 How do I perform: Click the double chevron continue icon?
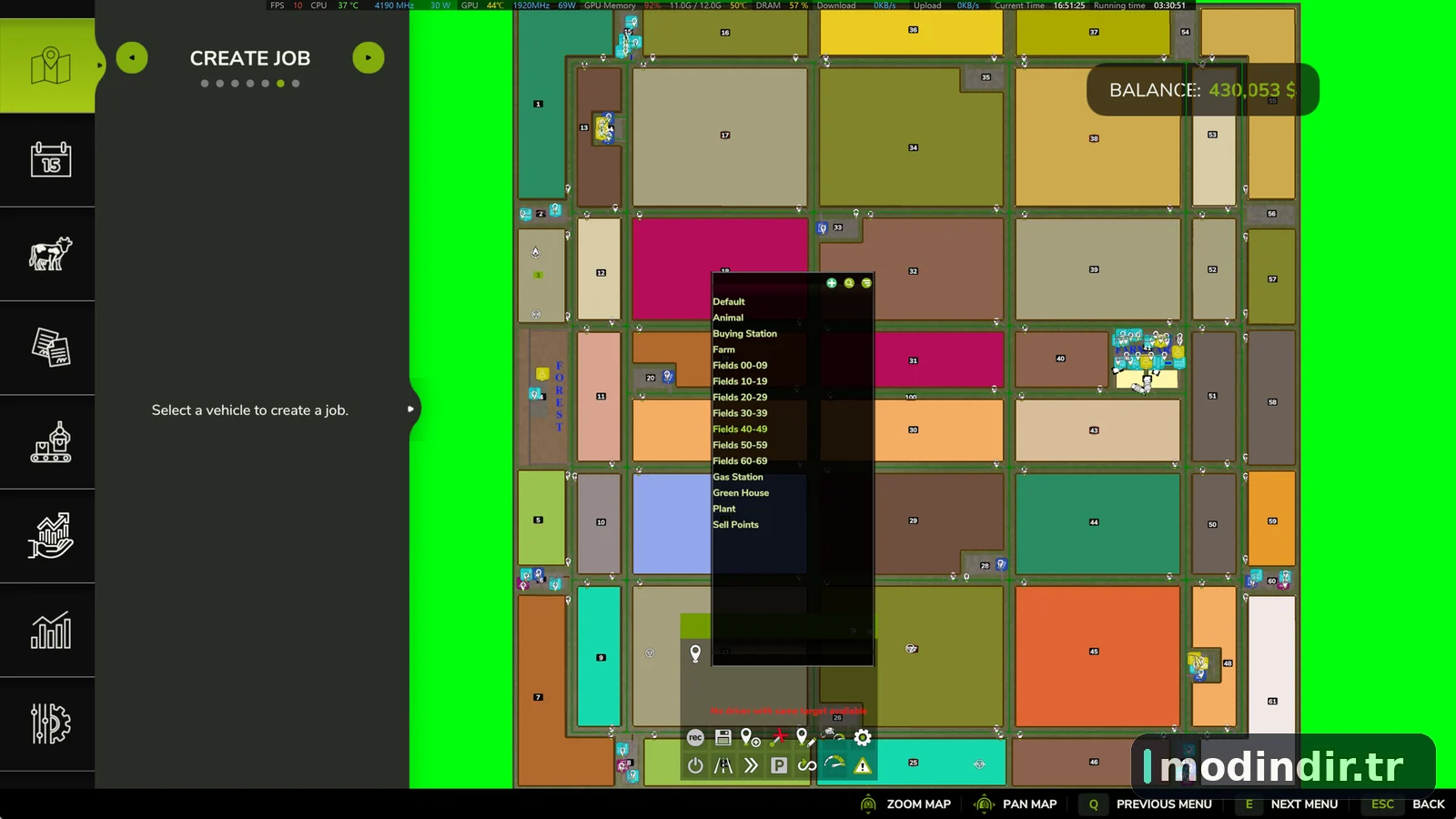pyautogui.click(x=751, y=765)
